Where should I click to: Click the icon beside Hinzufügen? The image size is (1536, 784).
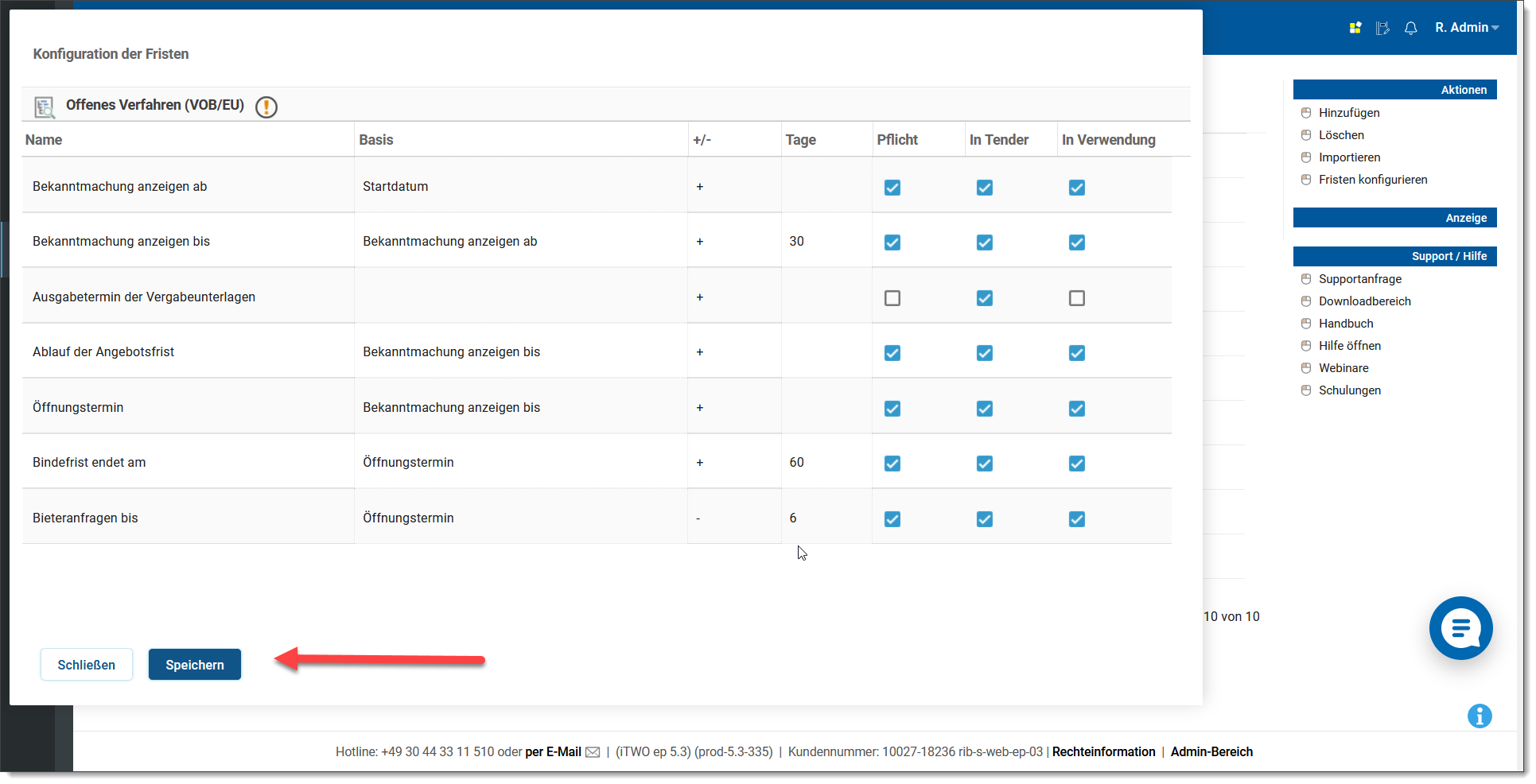click(x=1306, y=113)
